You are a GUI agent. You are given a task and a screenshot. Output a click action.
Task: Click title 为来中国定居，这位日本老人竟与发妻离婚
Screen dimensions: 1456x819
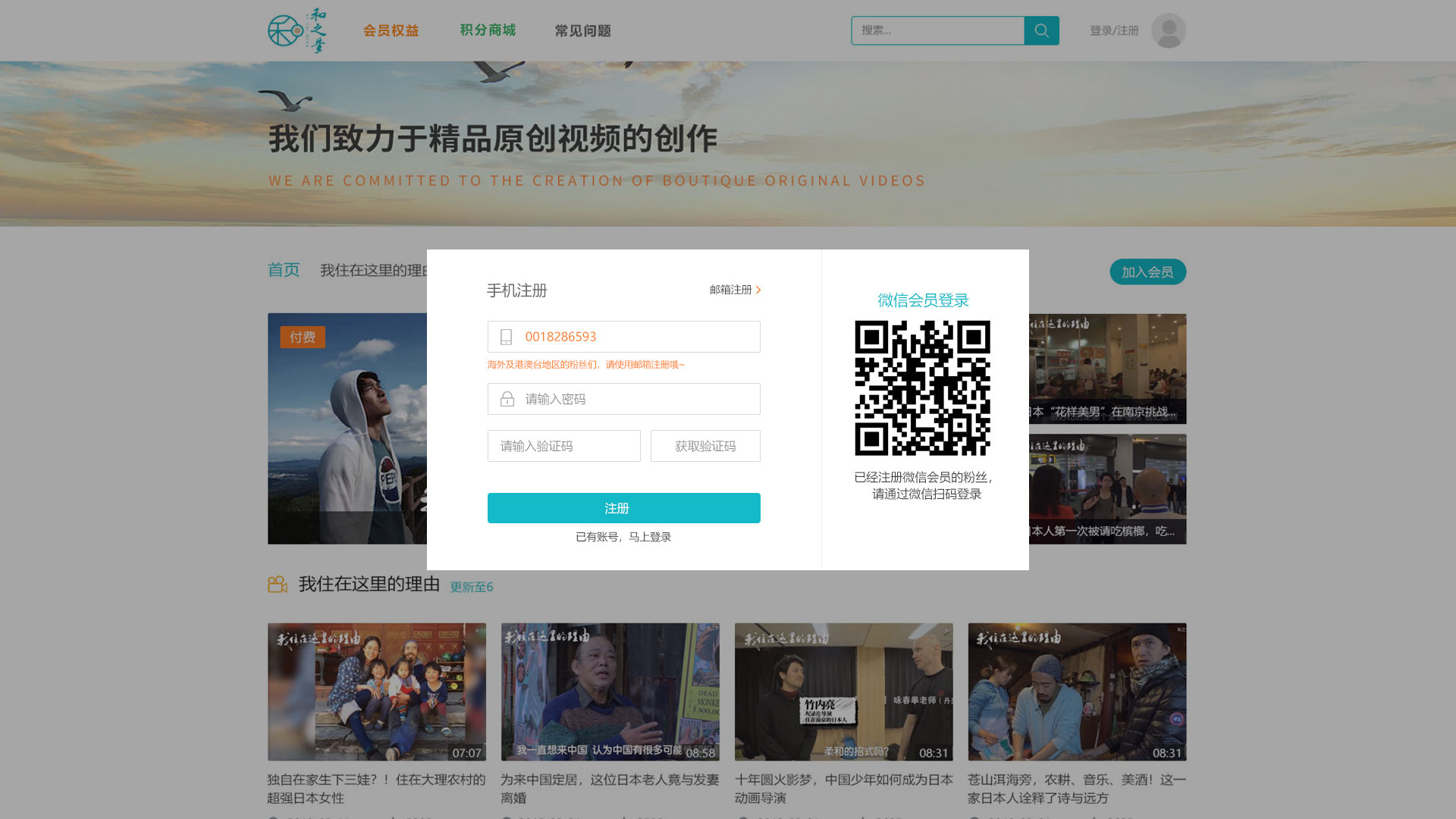[610, 789]
